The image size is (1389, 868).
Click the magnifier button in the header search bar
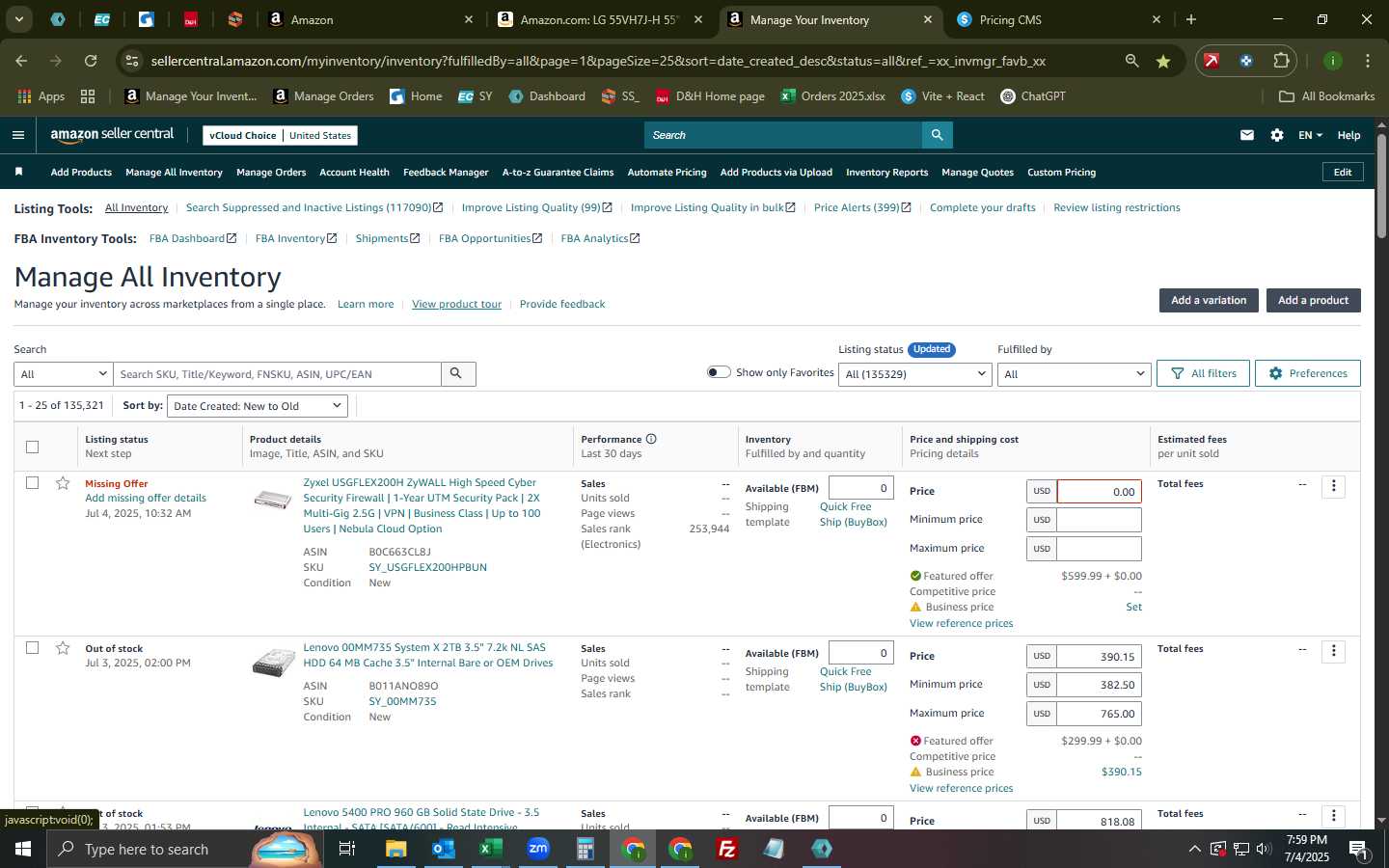937,135
